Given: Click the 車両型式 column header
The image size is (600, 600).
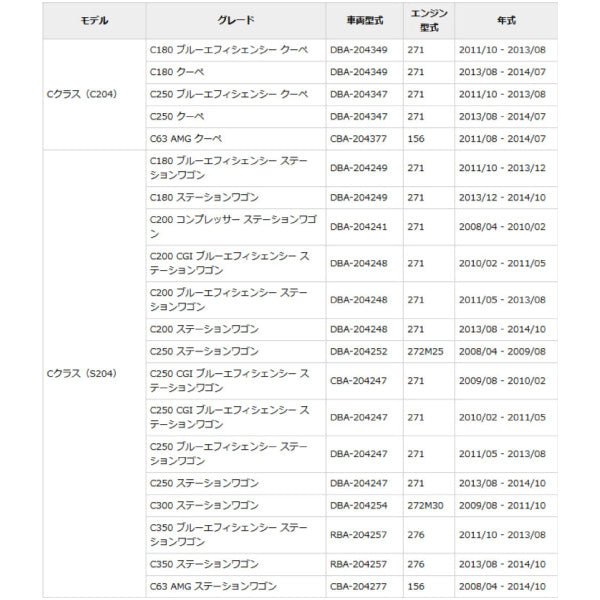Looking at the screenshot, I should 365,20.
